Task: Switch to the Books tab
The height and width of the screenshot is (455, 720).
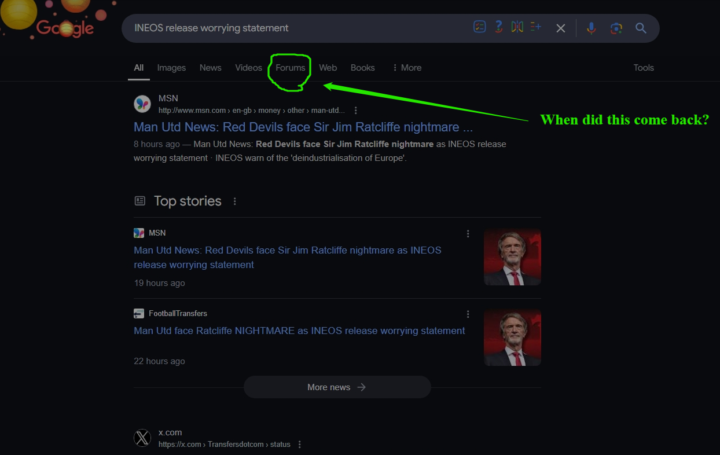Action: (x=362, y=68)
